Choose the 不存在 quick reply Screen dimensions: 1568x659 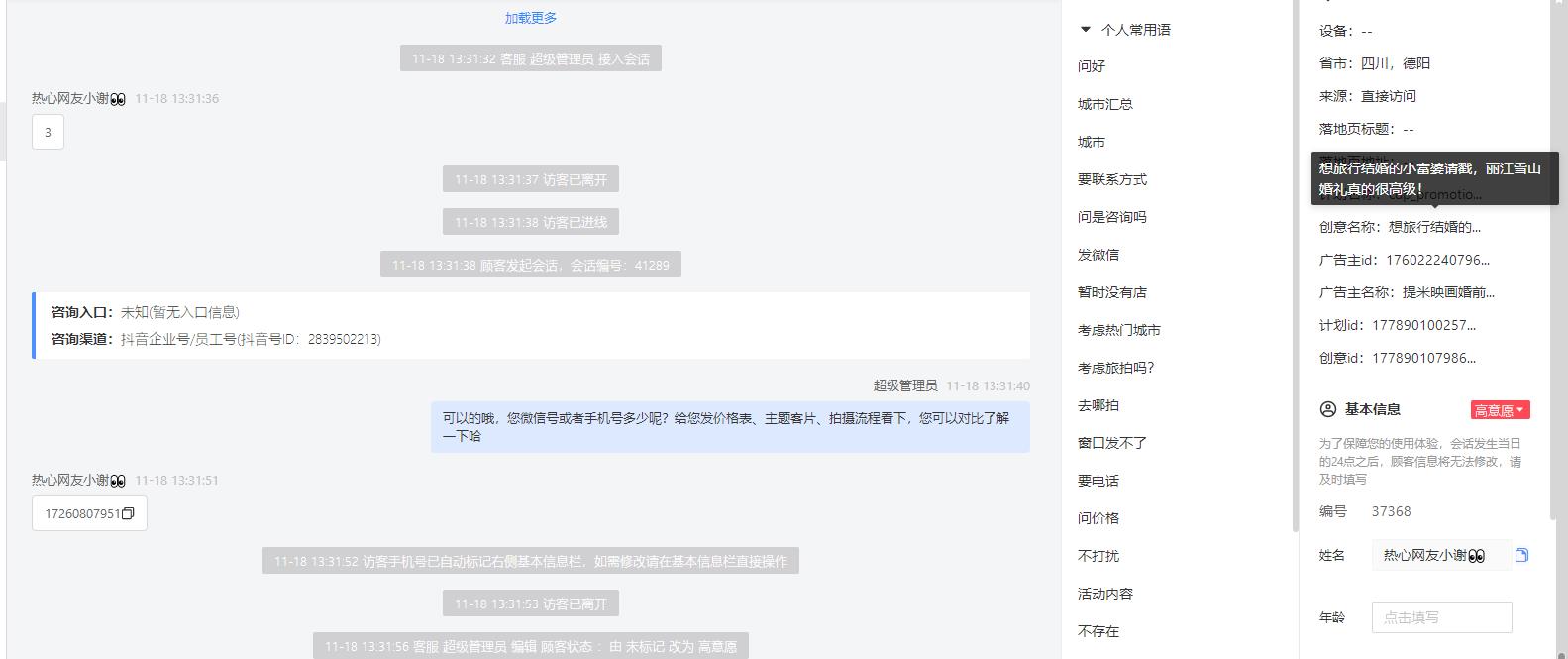click(1098, 631)
